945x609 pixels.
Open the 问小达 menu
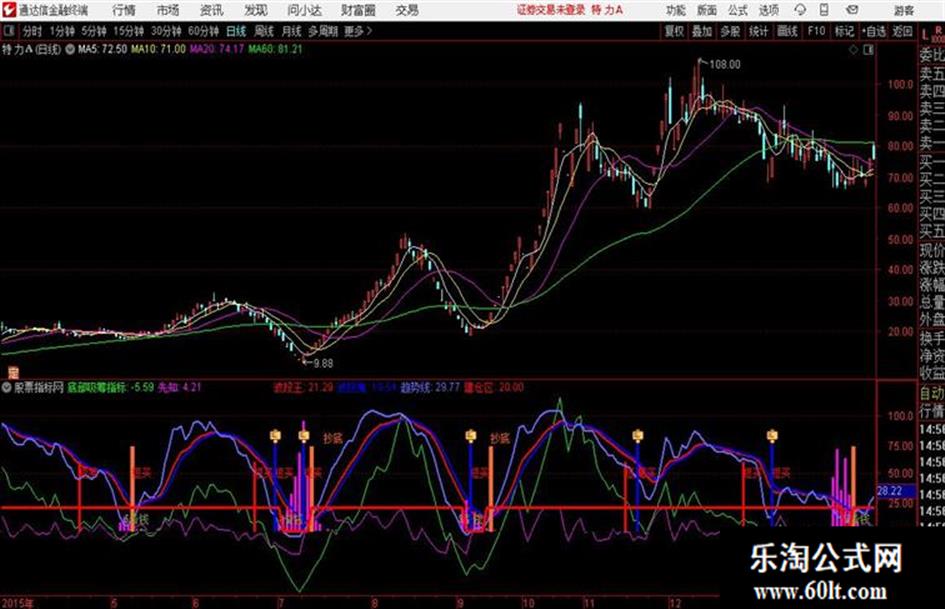(304, 10)
